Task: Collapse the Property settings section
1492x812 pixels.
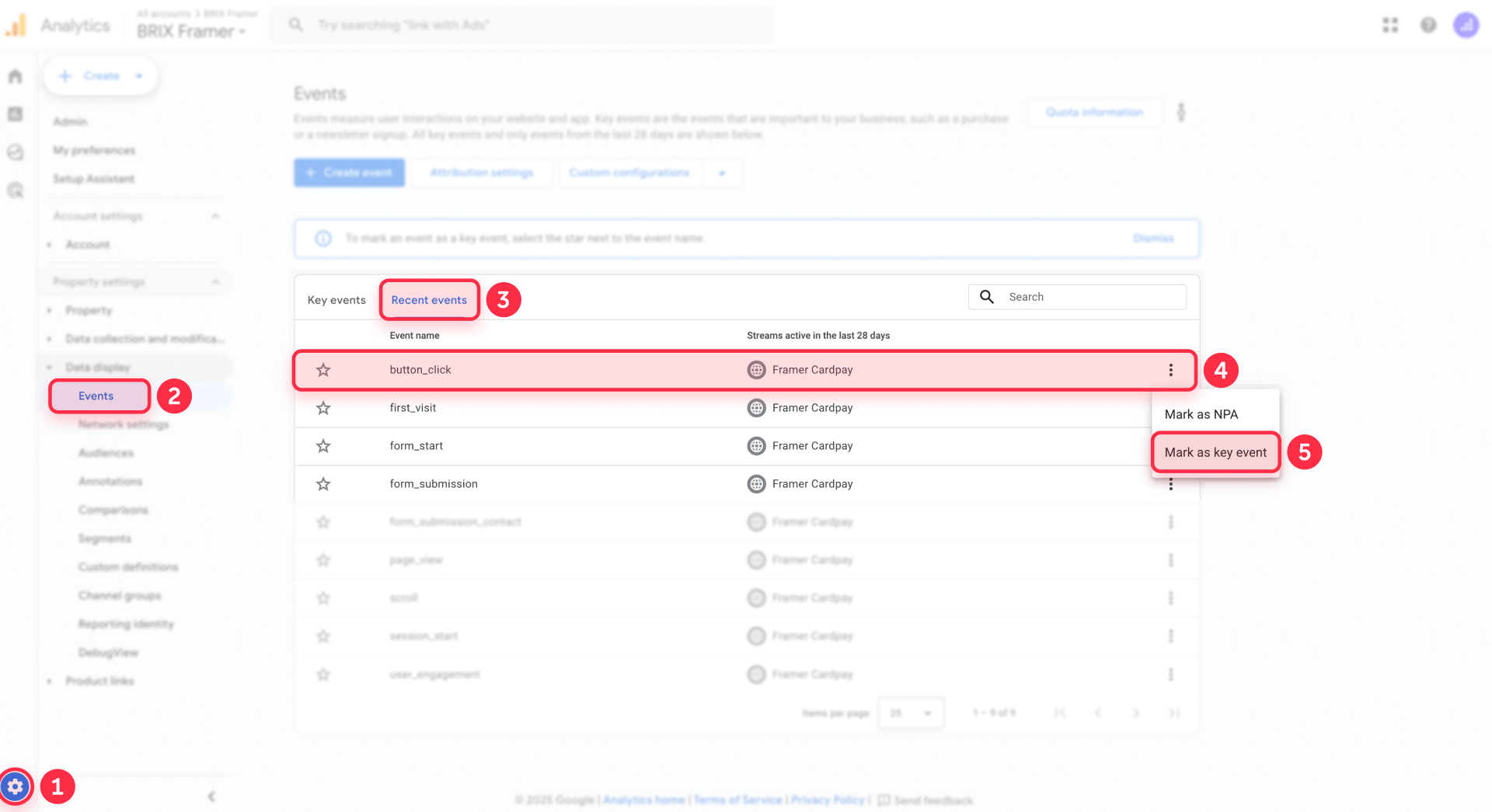Action: [215, 282]
